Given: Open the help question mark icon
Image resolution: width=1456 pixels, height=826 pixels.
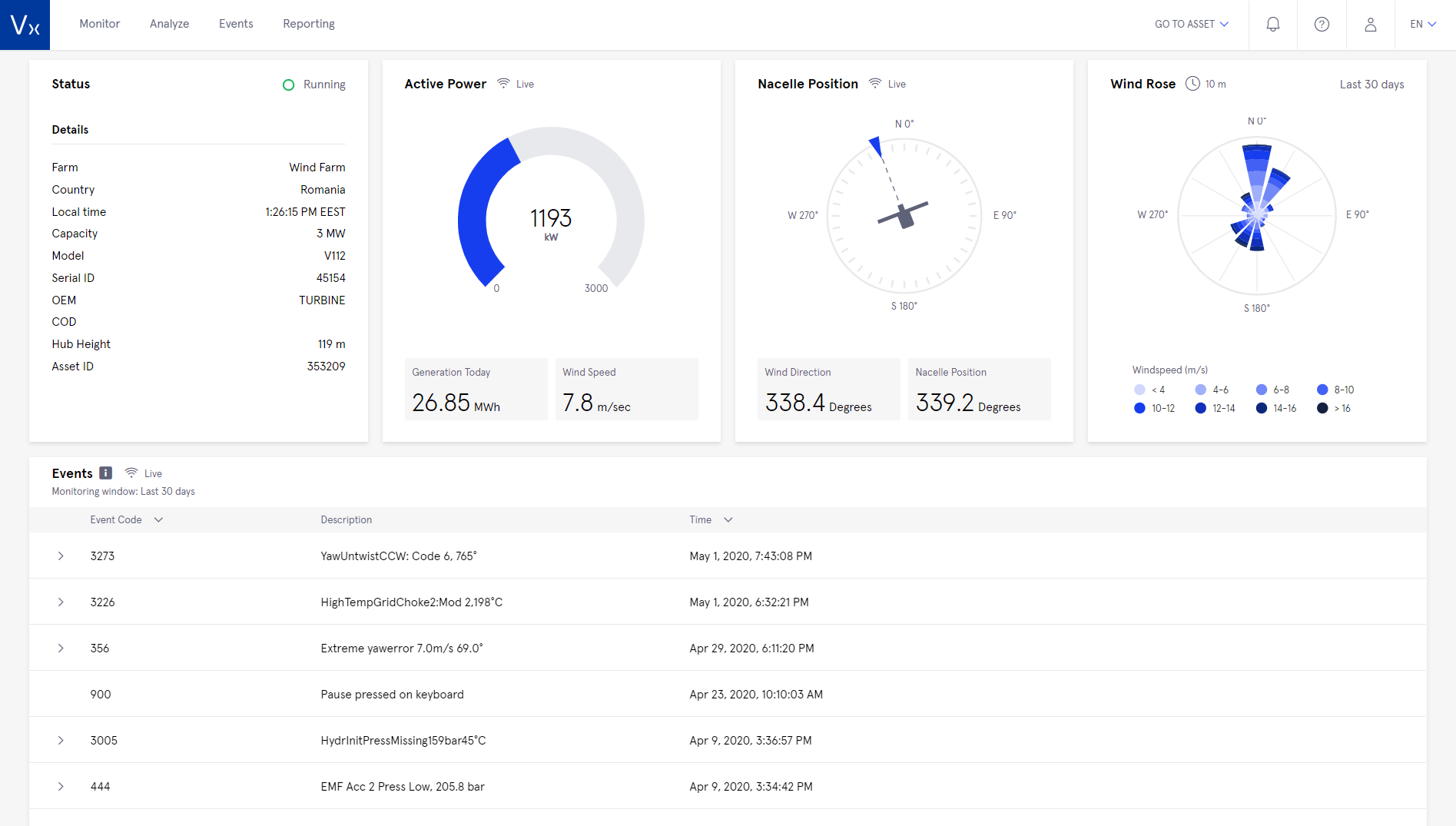Looking at the screenshot, I should pyautogui.click(x=1322, y=25).
